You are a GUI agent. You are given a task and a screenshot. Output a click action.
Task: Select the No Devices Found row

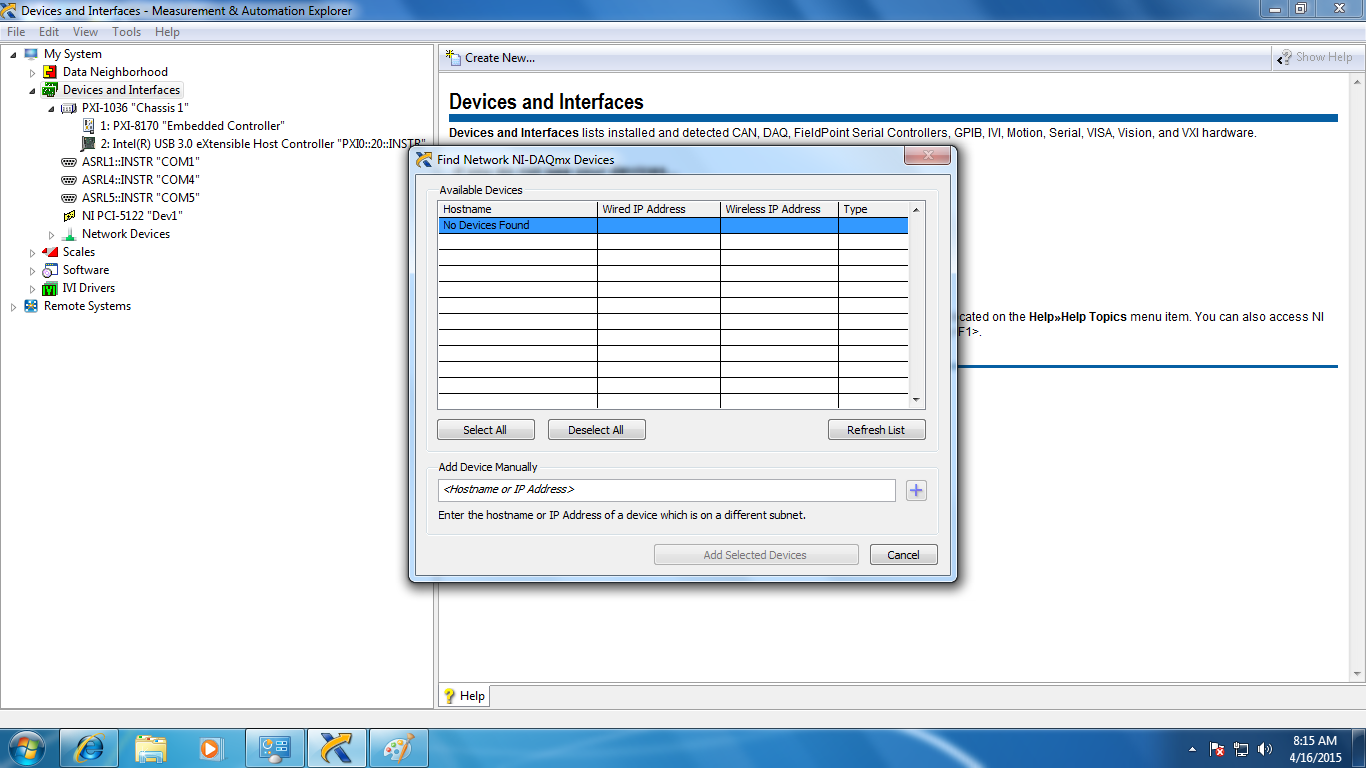673,225
